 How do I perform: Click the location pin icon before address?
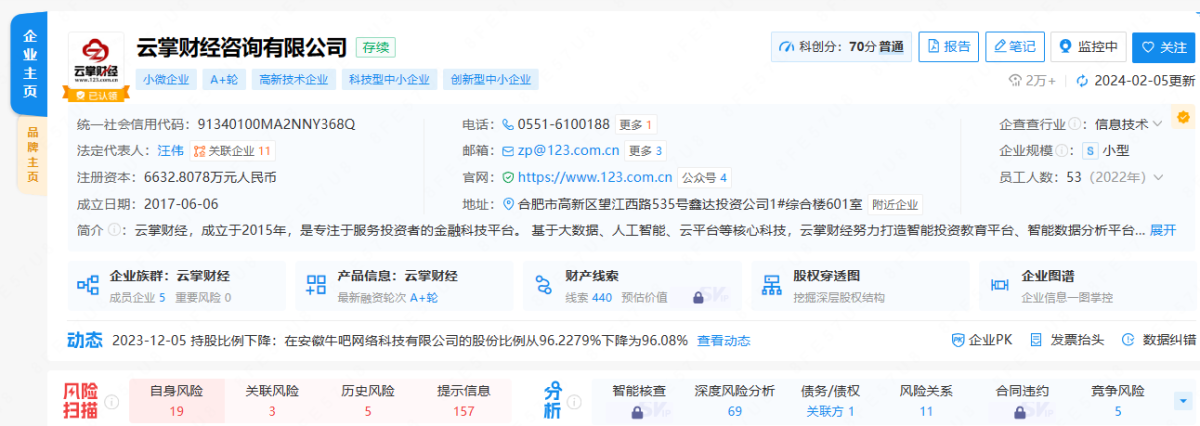point(508,204)
